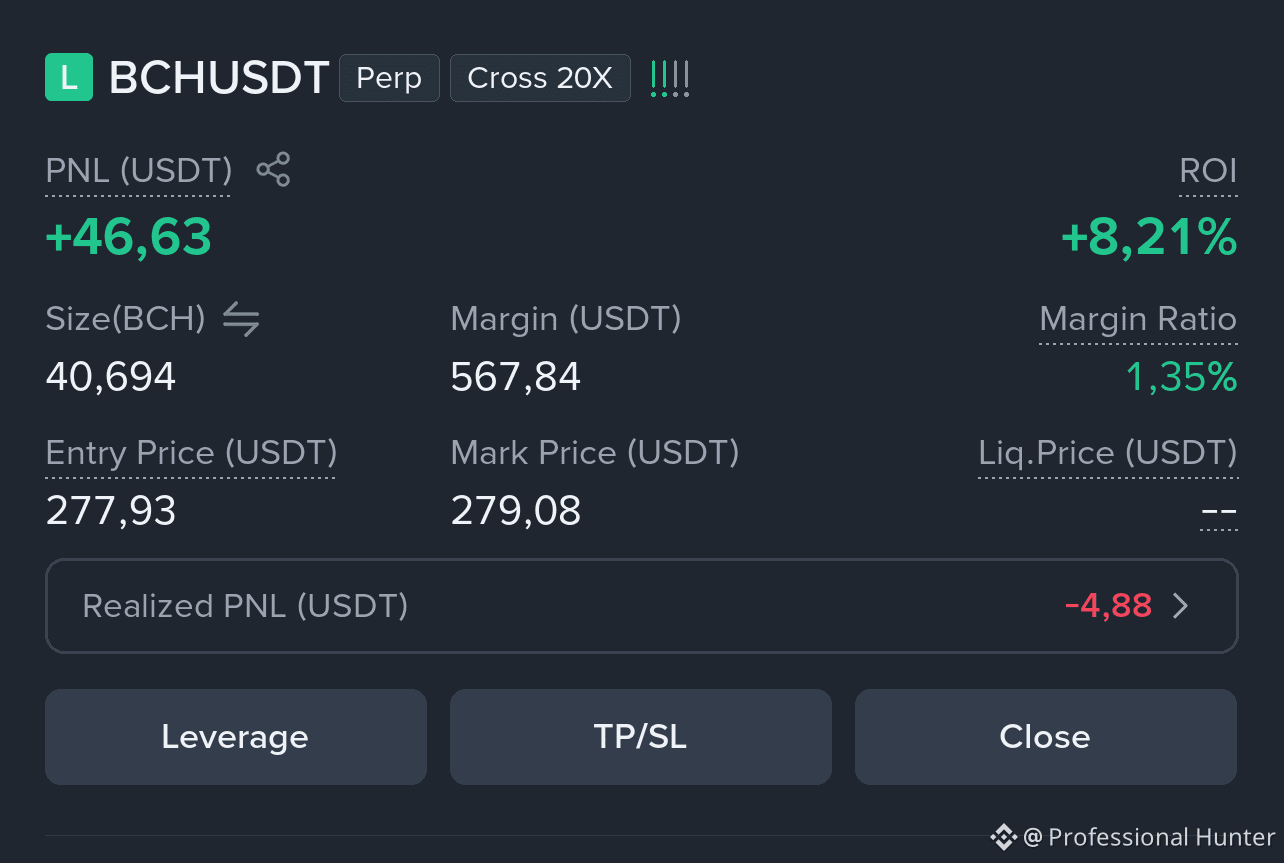Open the Cross 20X margin mode selector

pos(540,78)
